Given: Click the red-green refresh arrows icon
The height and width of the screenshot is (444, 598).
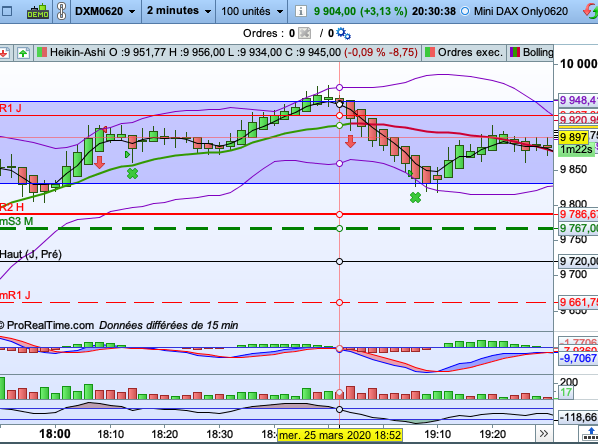Looking at the screenshot, I should tap(590, 11).
